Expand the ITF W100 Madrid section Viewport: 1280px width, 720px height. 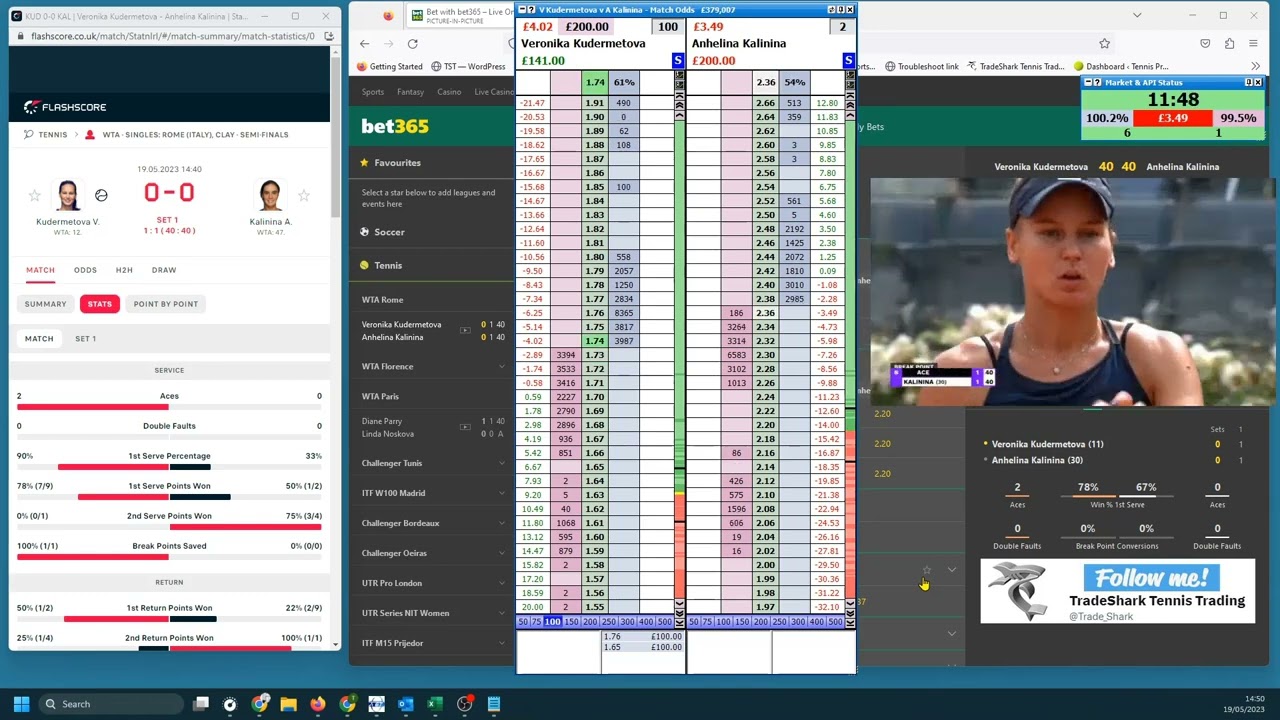pos(501,493)
